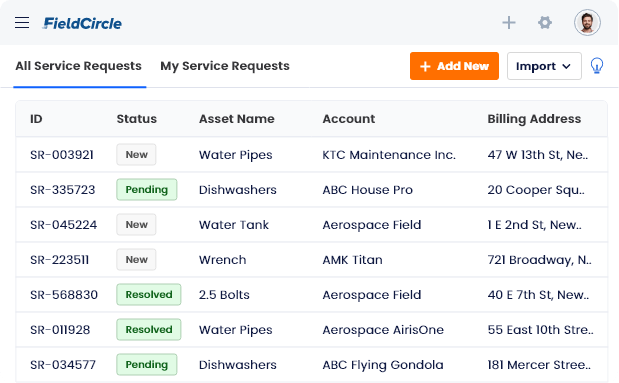The width and height of the screenshot is (619, 383).
Task: Click AMK Titan account
Action: (x=353, y=260)
